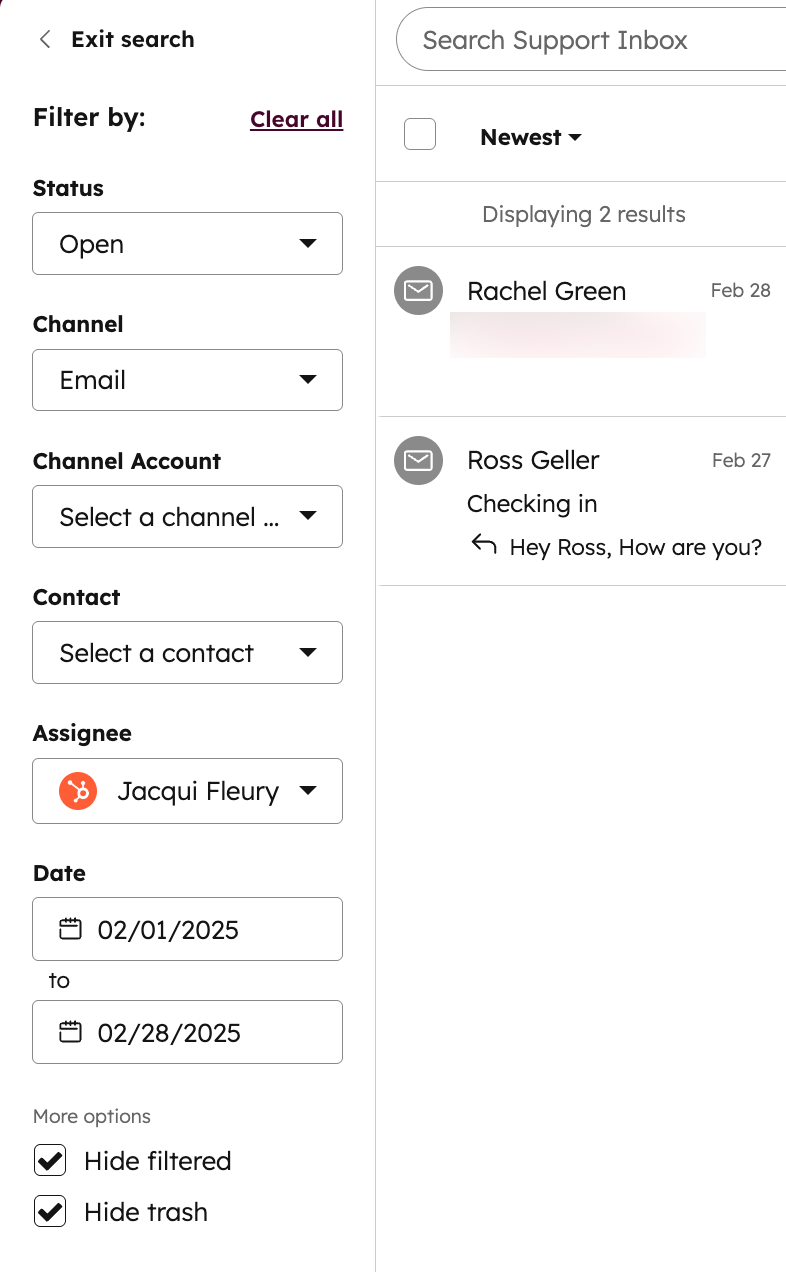Image resolution: width=786 pixels, height=1272 pixels.
Task: Select the 02/01/2025 date field
Action: (x=187, y=929)
